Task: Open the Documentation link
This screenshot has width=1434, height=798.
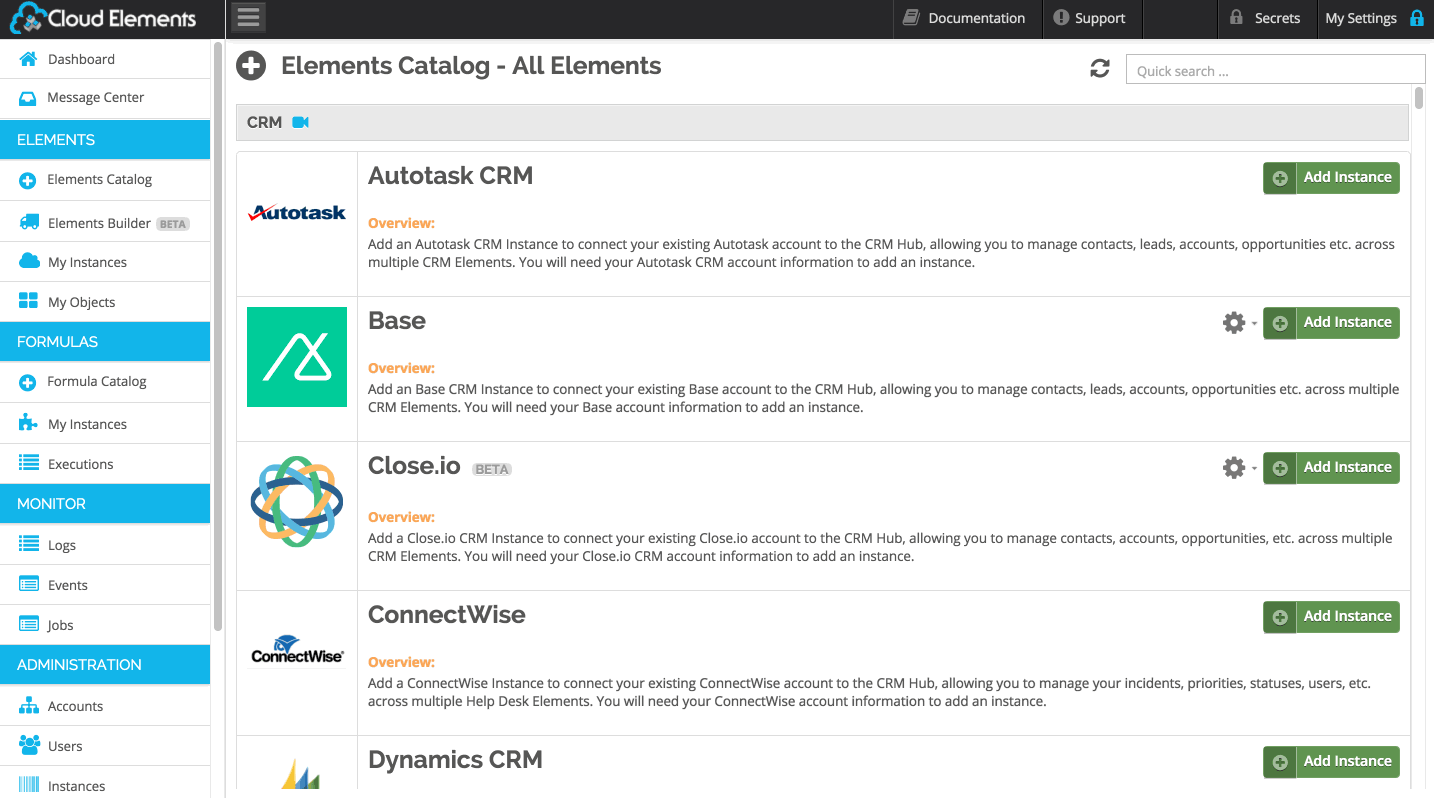Action: pyautogui.click(x=965, y=18)
